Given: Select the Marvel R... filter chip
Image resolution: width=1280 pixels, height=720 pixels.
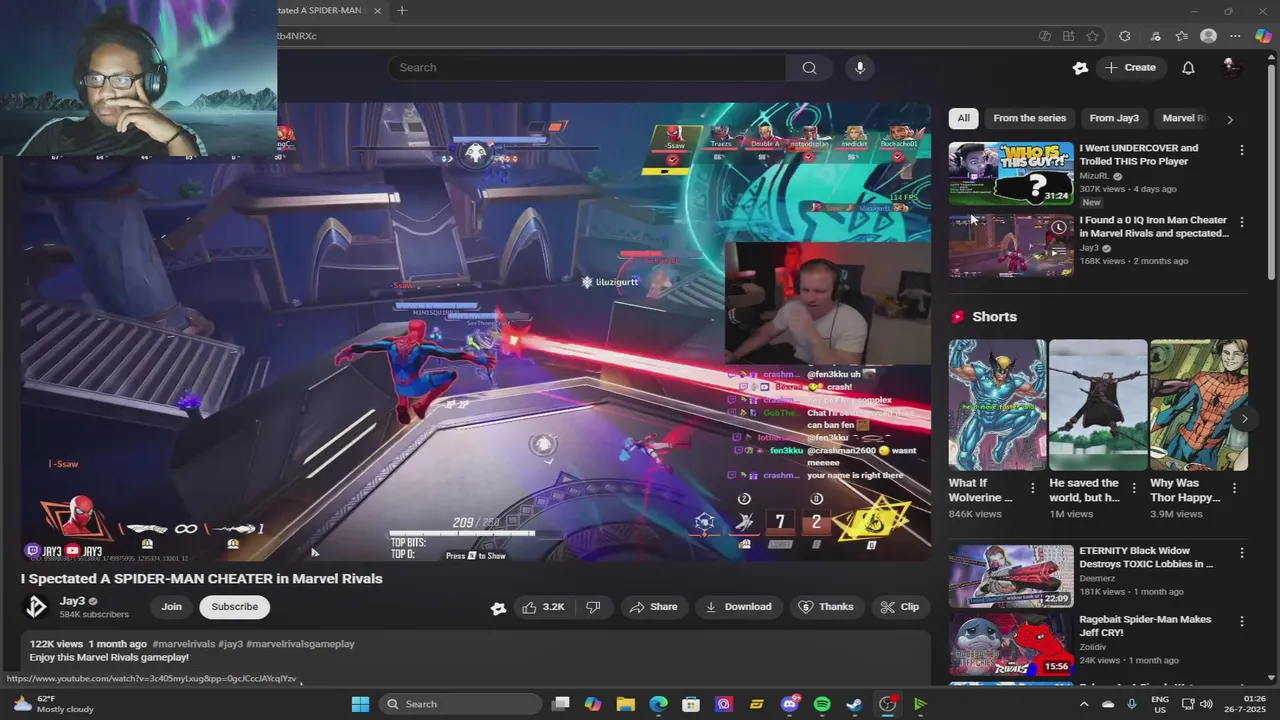Looking at the screenshot, I should 1184,118.
